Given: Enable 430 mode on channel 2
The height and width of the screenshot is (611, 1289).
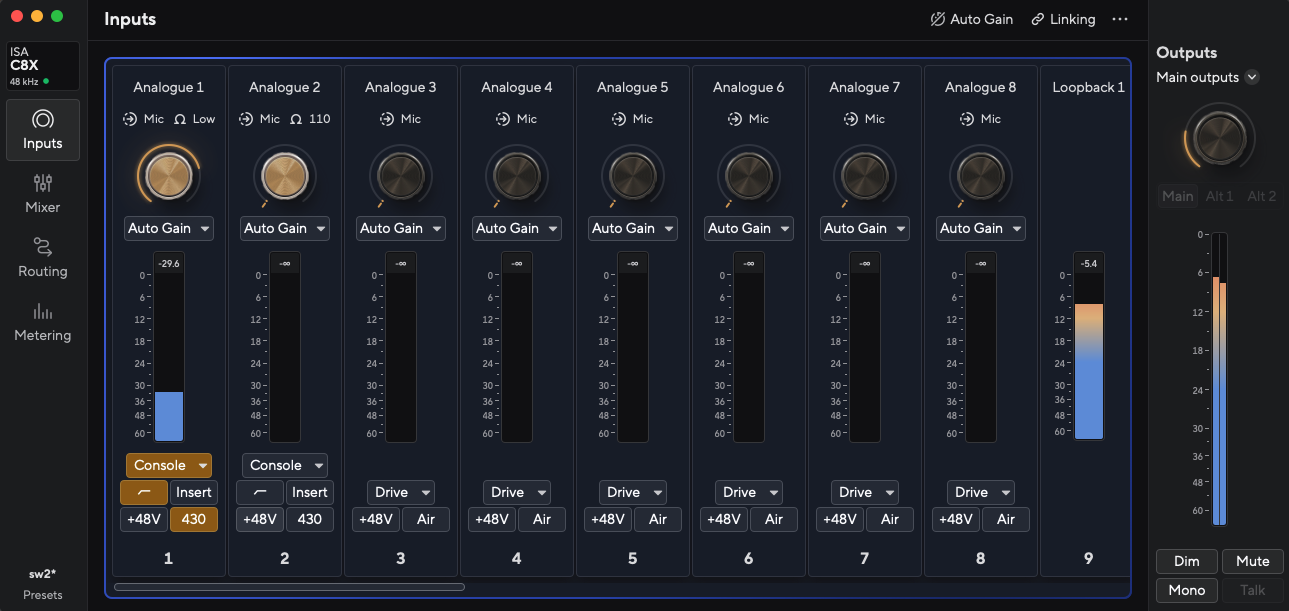Looking at the screenshot, I should point(310,519).
